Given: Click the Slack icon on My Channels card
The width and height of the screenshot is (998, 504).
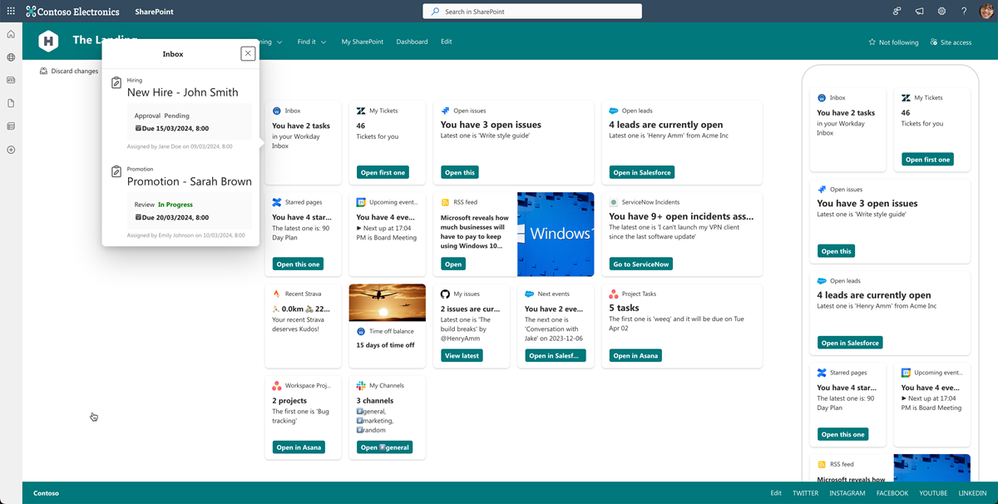Looking at the screenshot, I should [361, 386].
